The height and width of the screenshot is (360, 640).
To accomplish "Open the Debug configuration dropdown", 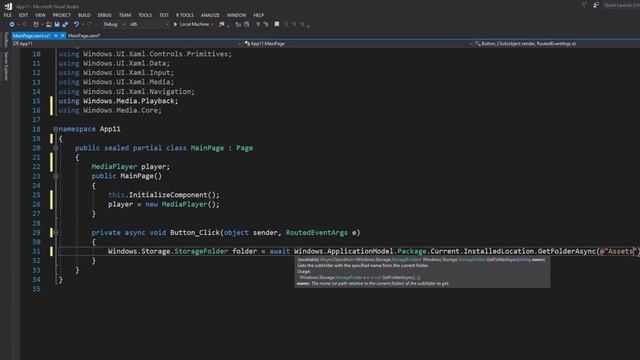I will tap(113, 24).
